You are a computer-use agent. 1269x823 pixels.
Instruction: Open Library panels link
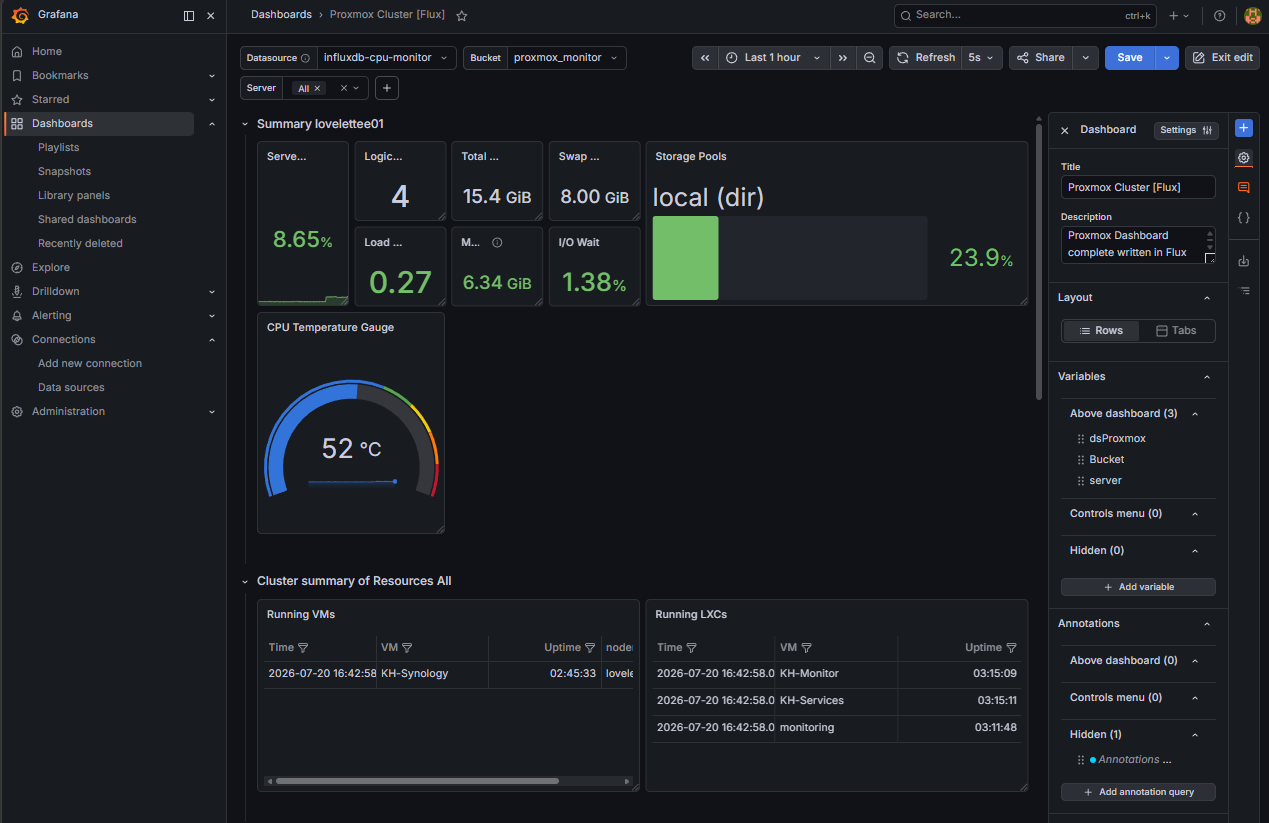[x=74, y=195]
